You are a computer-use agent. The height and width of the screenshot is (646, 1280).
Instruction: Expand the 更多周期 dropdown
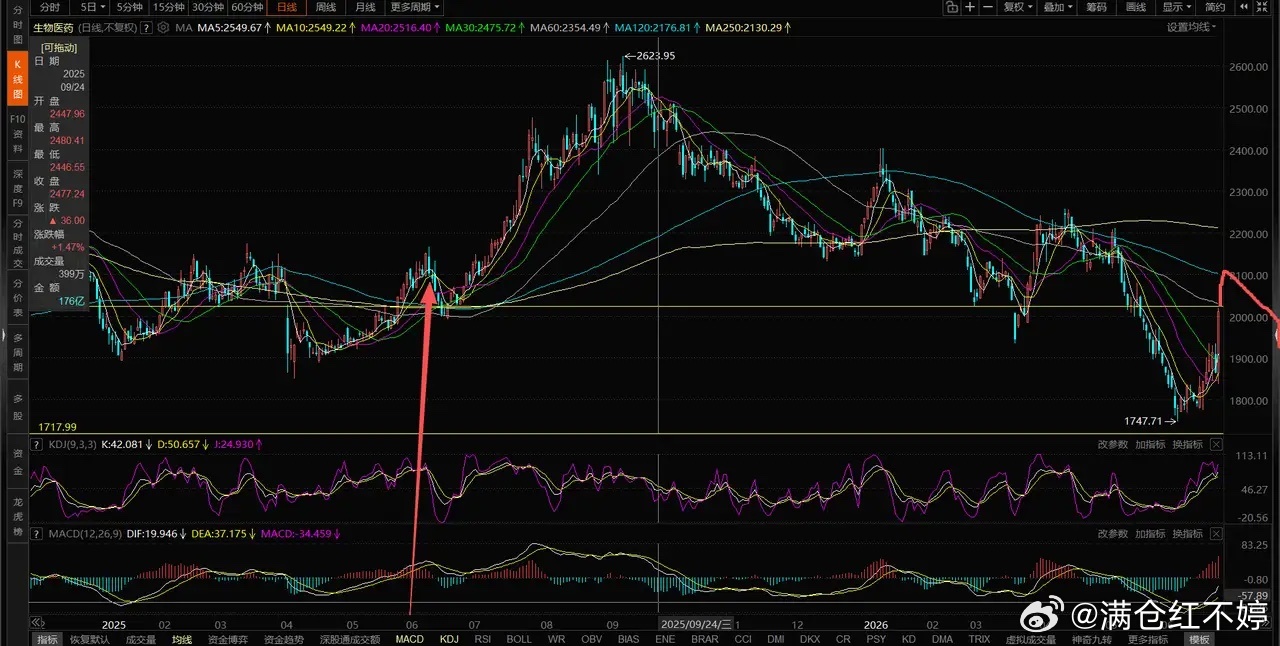click(413, 7)
